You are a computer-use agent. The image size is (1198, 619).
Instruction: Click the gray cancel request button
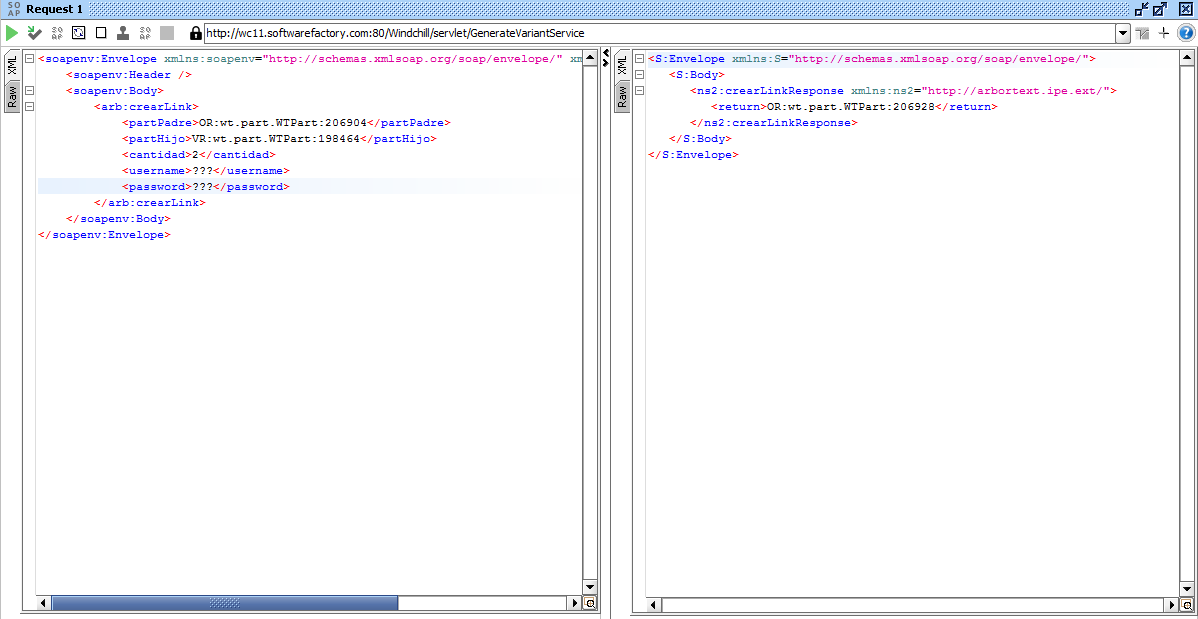tap(167, 33)
